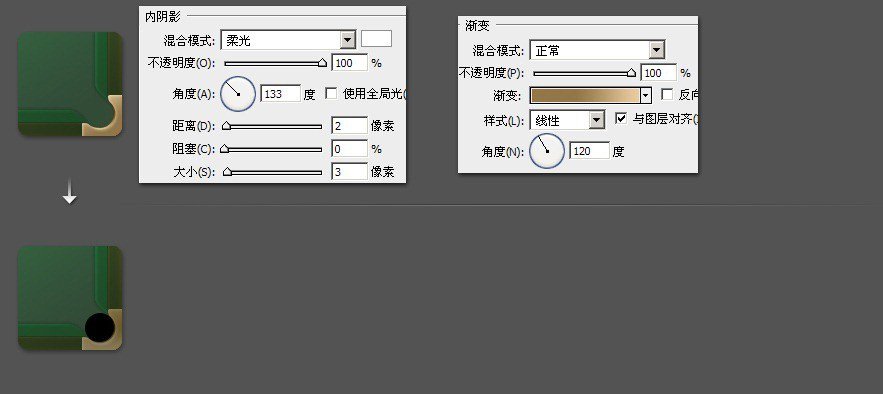Image resolution: width=883 pixels, height=394 pixels.
Task: Click the gradient angle field showing 120
Action: 590,151
